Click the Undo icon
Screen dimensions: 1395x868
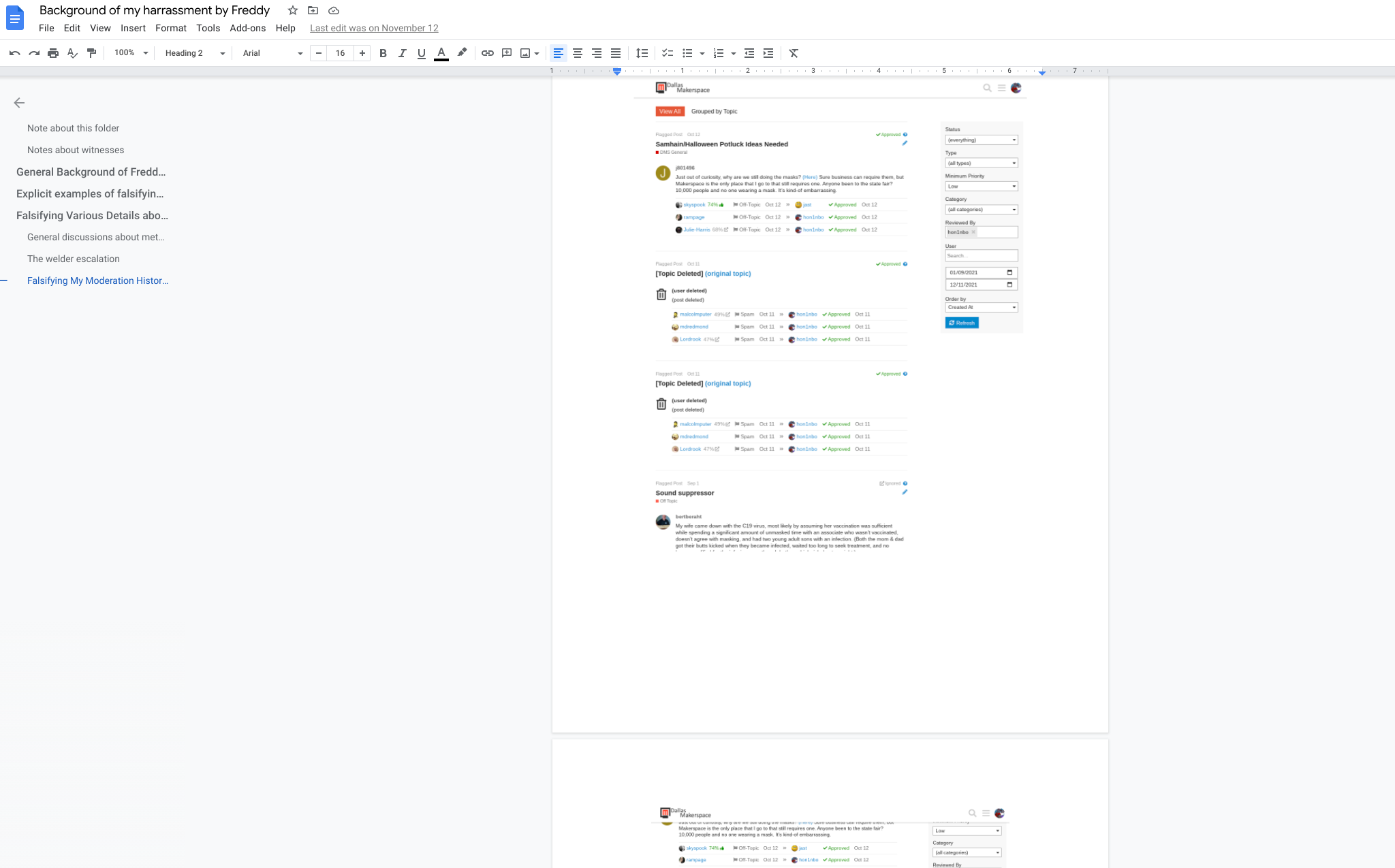pyautogui.click(x=15, y=53)
